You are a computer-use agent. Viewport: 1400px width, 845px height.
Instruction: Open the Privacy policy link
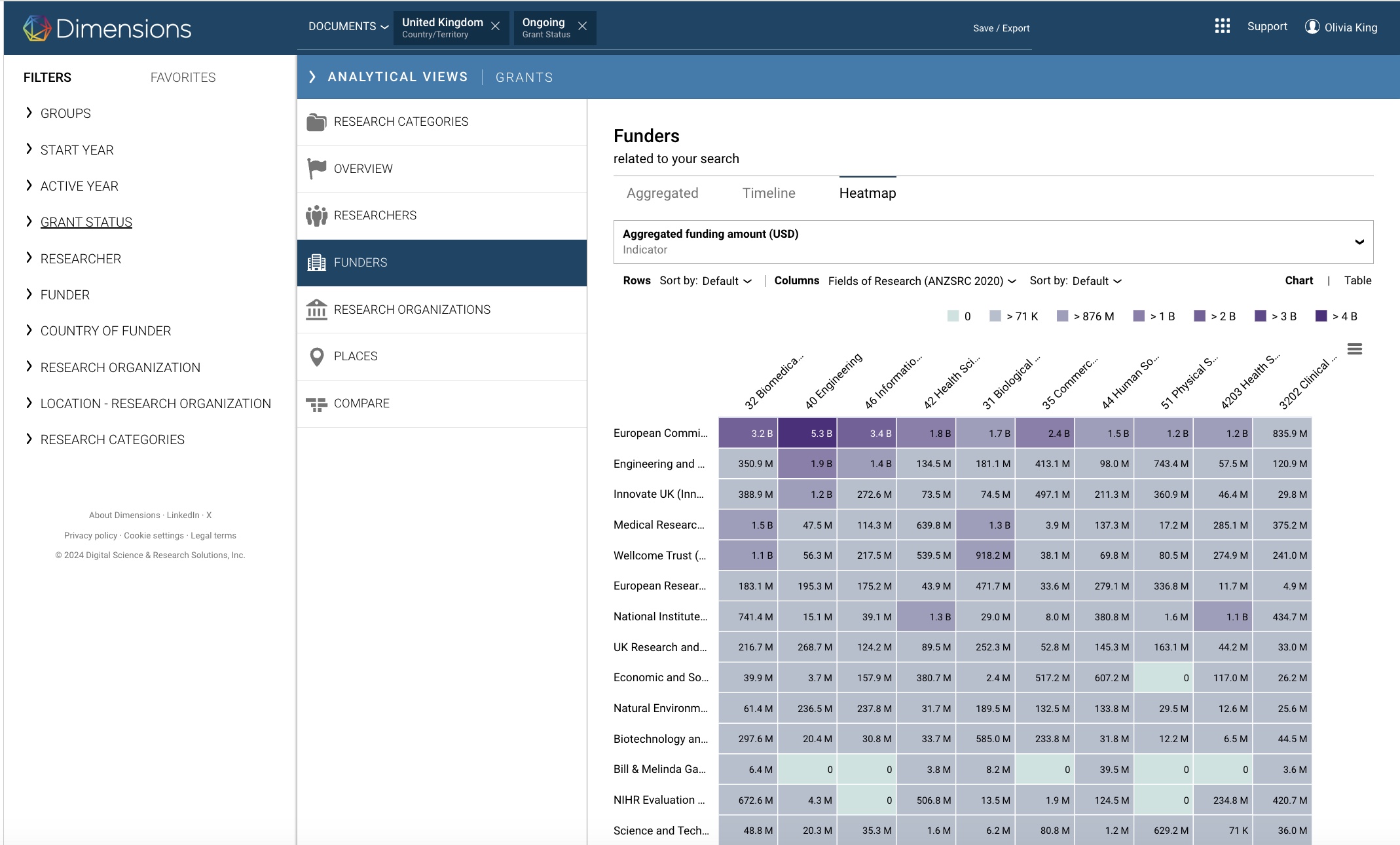click(90, 536)
